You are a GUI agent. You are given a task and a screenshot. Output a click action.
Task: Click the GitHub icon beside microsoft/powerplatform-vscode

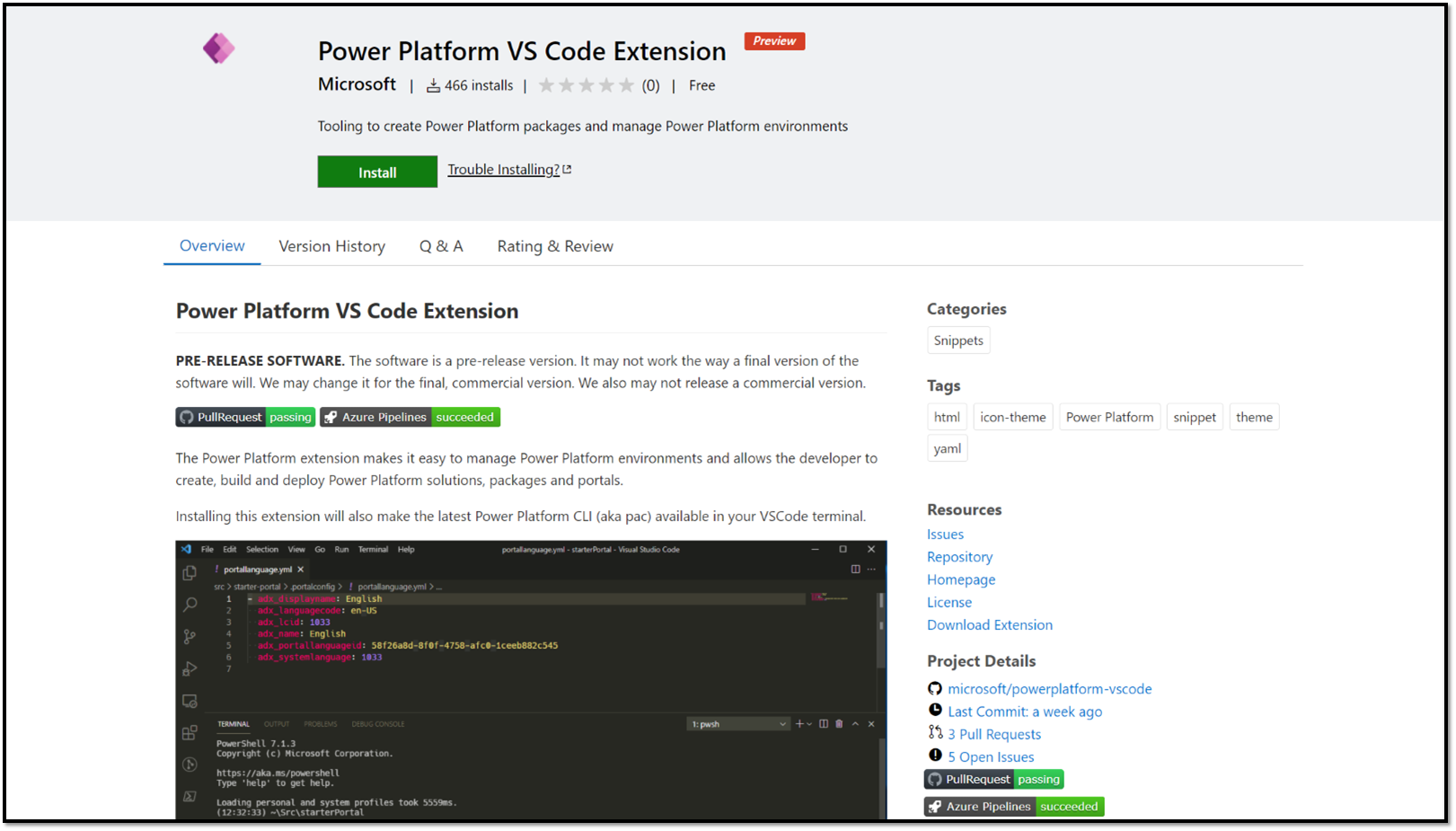point(935,689)
